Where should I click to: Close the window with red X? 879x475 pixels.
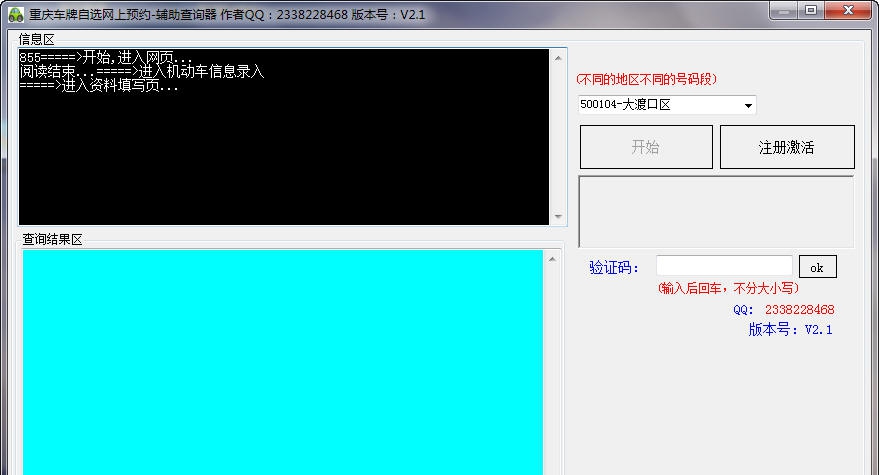coord(848,11)
